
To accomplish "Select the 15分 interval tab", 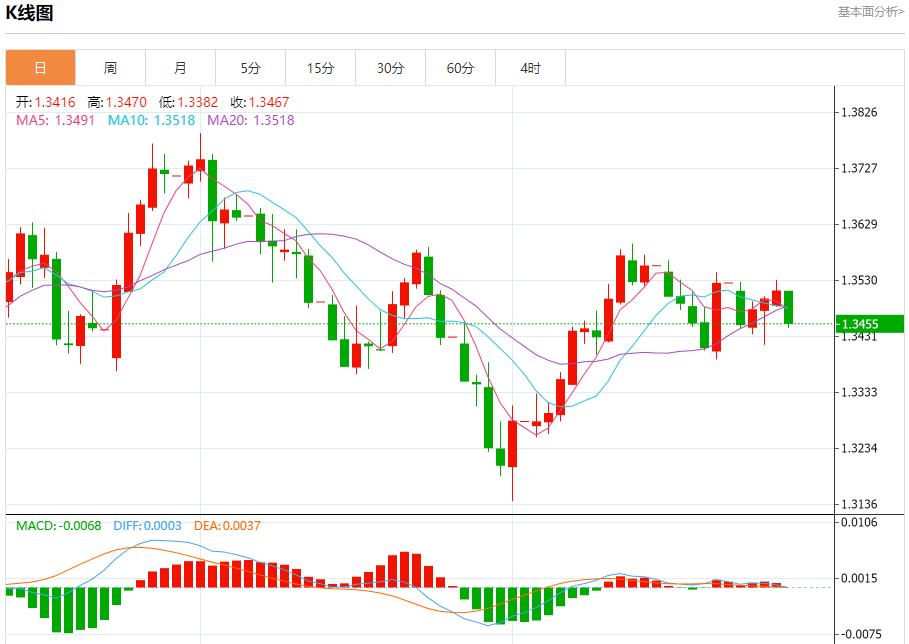I will coord(320,68).
